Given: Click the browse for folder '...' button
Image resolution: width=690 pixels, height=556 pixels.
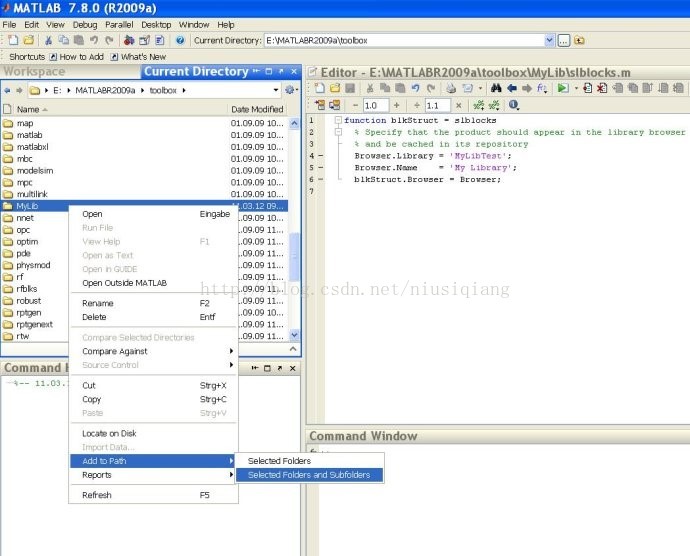Looking at the screenshot, I should (564, 41).
